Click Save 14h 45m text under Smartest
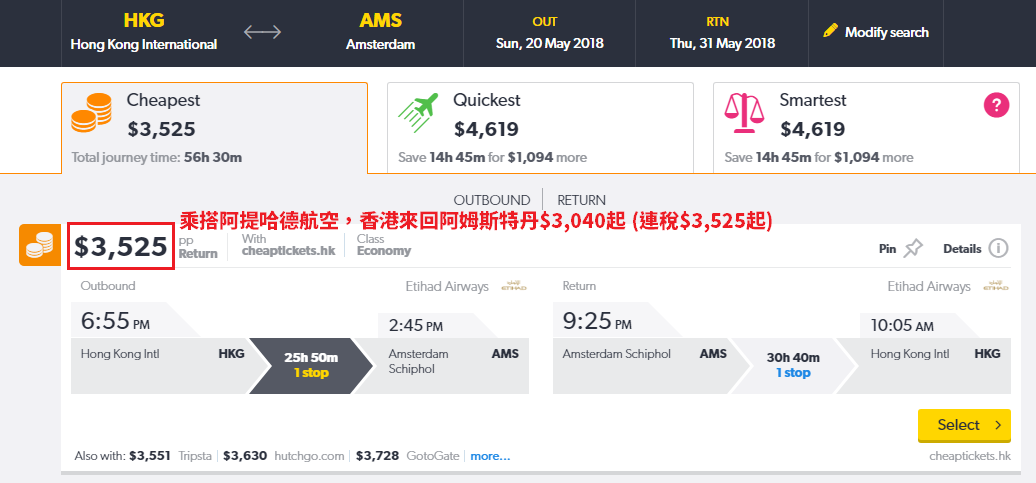The width and height of the screenshot is (1036, 483). 819,158
